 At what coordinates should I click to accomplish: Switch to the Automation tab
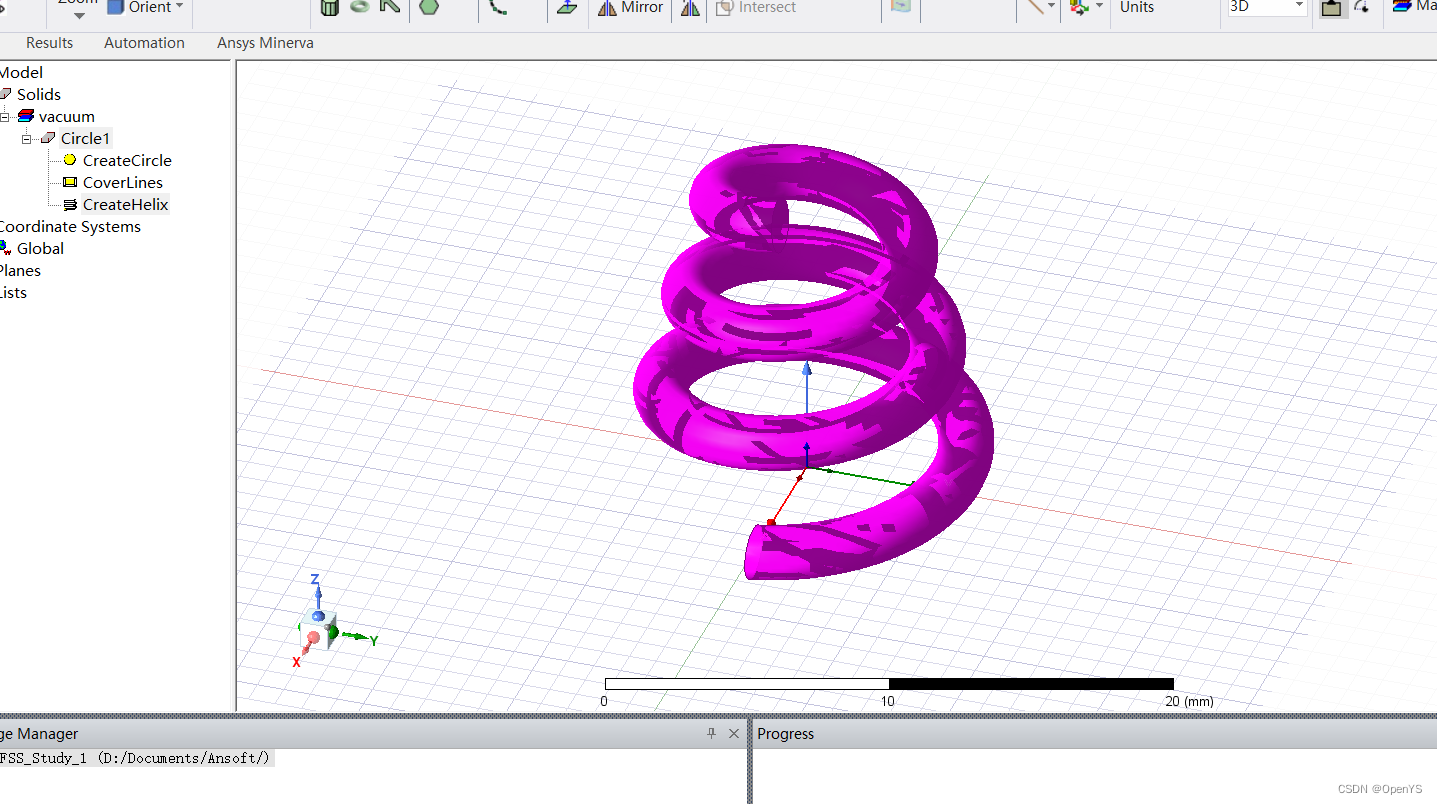(144, 43)
